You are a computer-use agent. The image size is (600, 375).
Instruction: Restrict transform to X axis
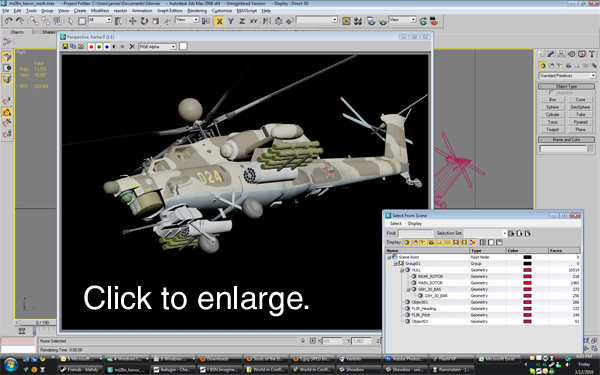click(219, 21)
